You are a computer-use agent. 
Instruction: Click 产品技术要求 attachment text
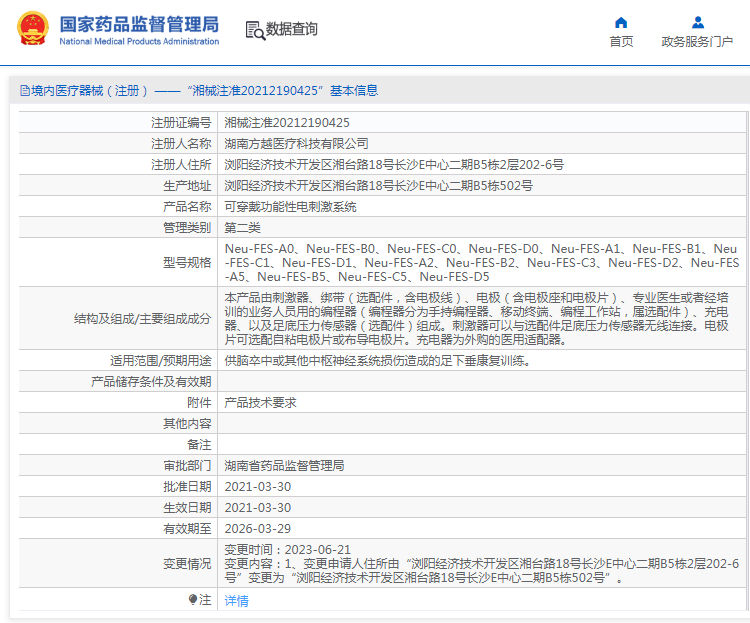point(260,403)
